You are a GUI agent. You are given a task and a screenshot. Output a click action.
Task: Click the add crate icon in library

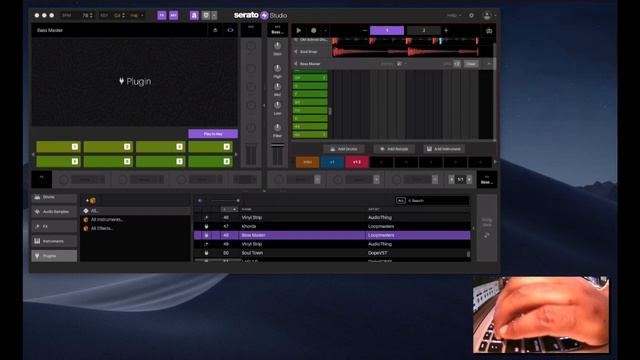[91, 200]
